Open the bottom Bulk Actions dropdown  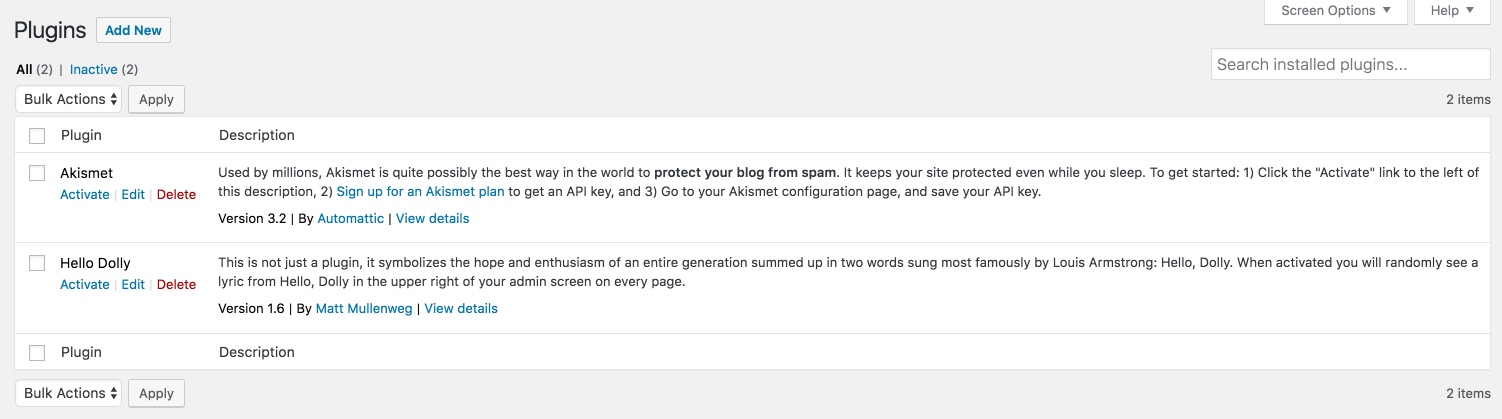coord(71,393)
